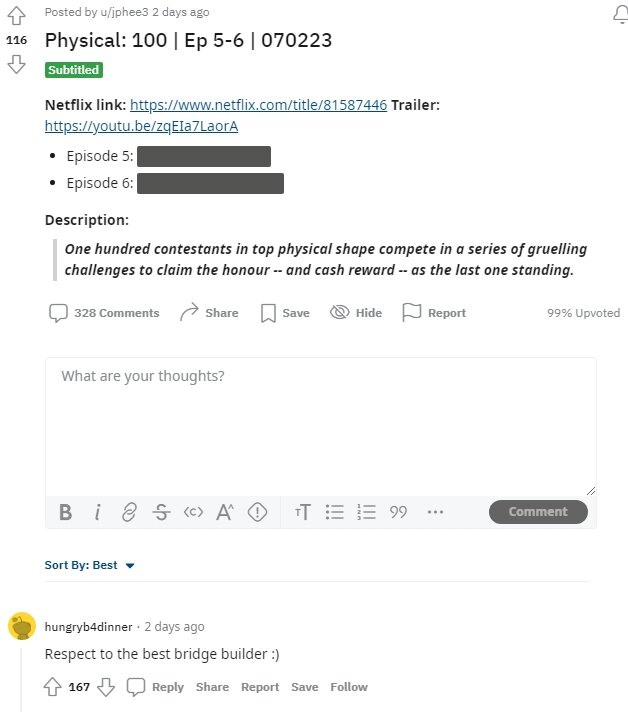Hide this post using Hide button
Image resolution: width=628 pixels, height=712 pixels.
point(356,312)
